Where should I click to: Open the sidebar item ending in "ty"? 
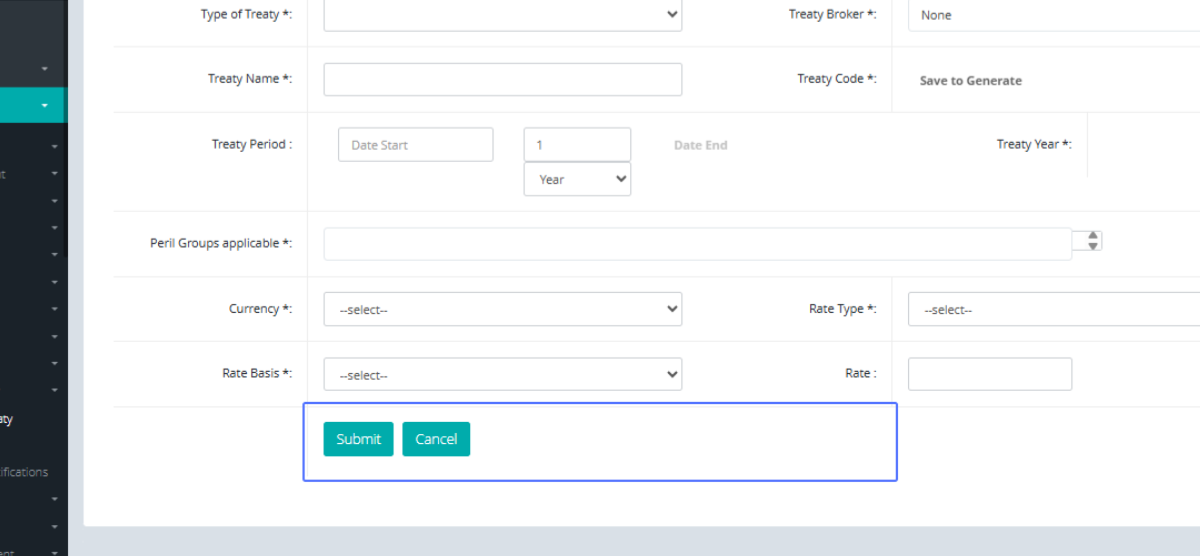(6, 420)
